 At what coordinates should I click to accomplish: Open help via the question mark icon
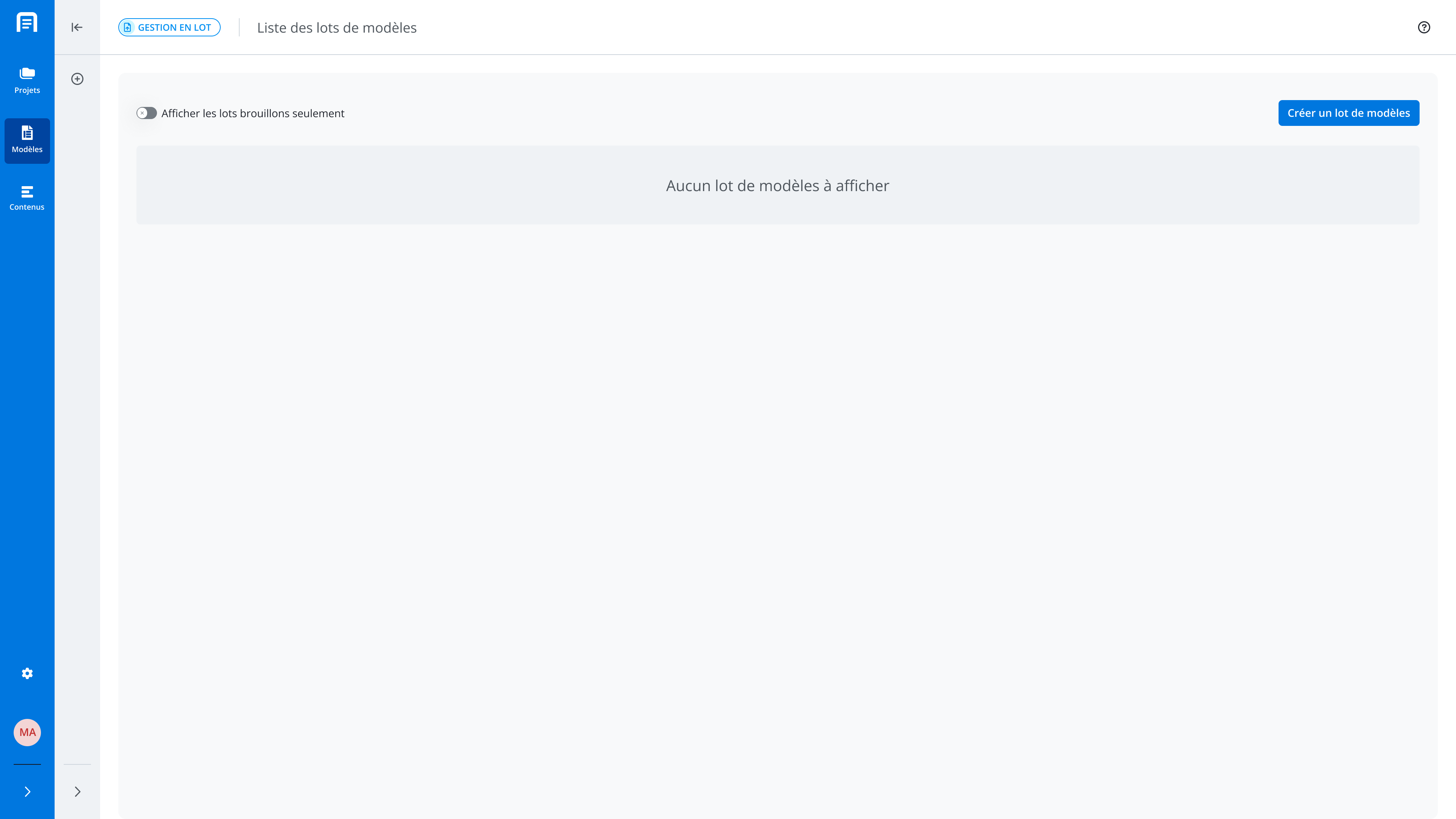click(x=1424, y=27)
